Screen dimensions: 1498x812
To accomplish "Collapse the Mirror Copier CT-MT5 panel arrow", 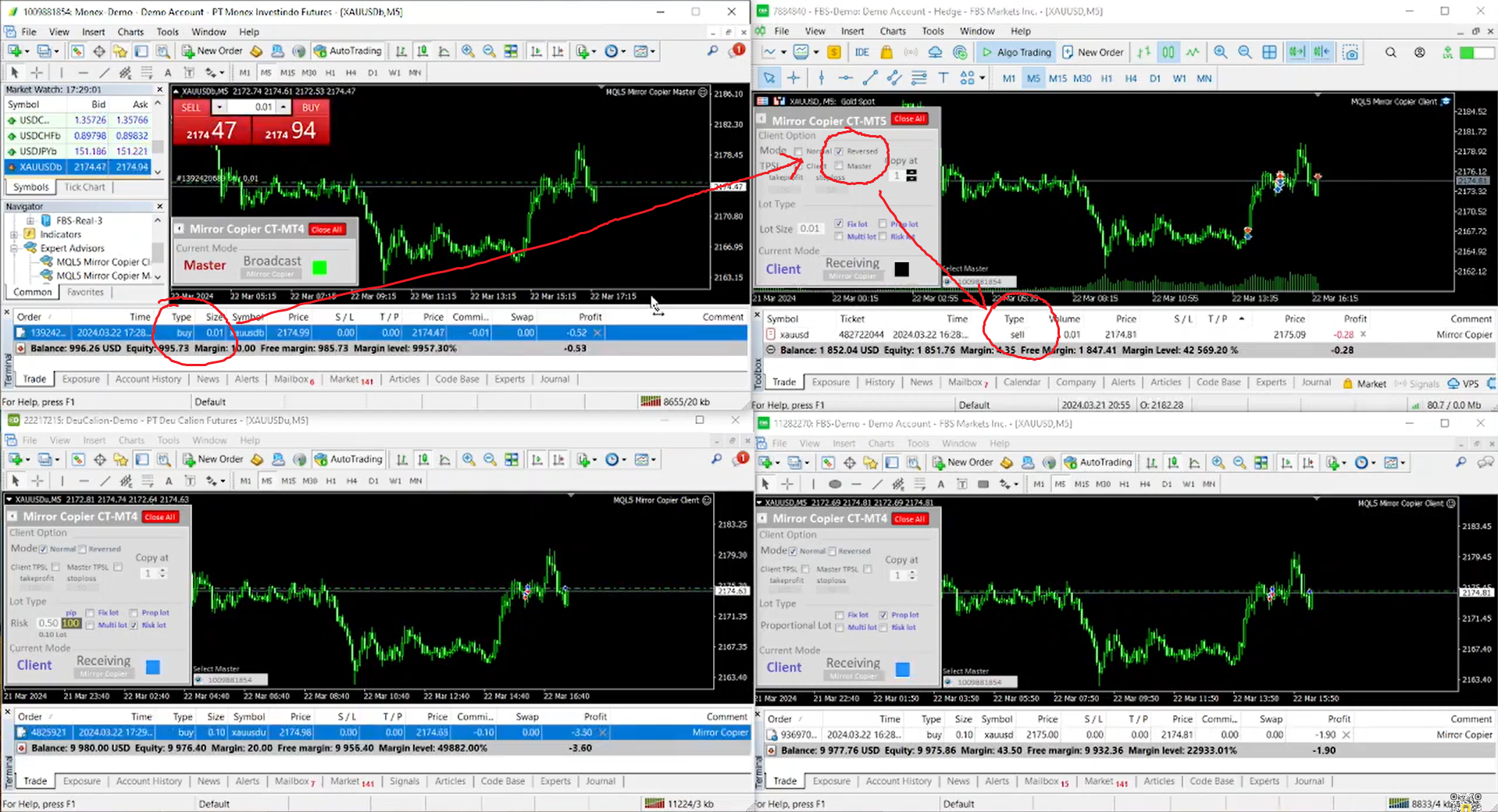I will pyautogui.click(x=762, y=119).
